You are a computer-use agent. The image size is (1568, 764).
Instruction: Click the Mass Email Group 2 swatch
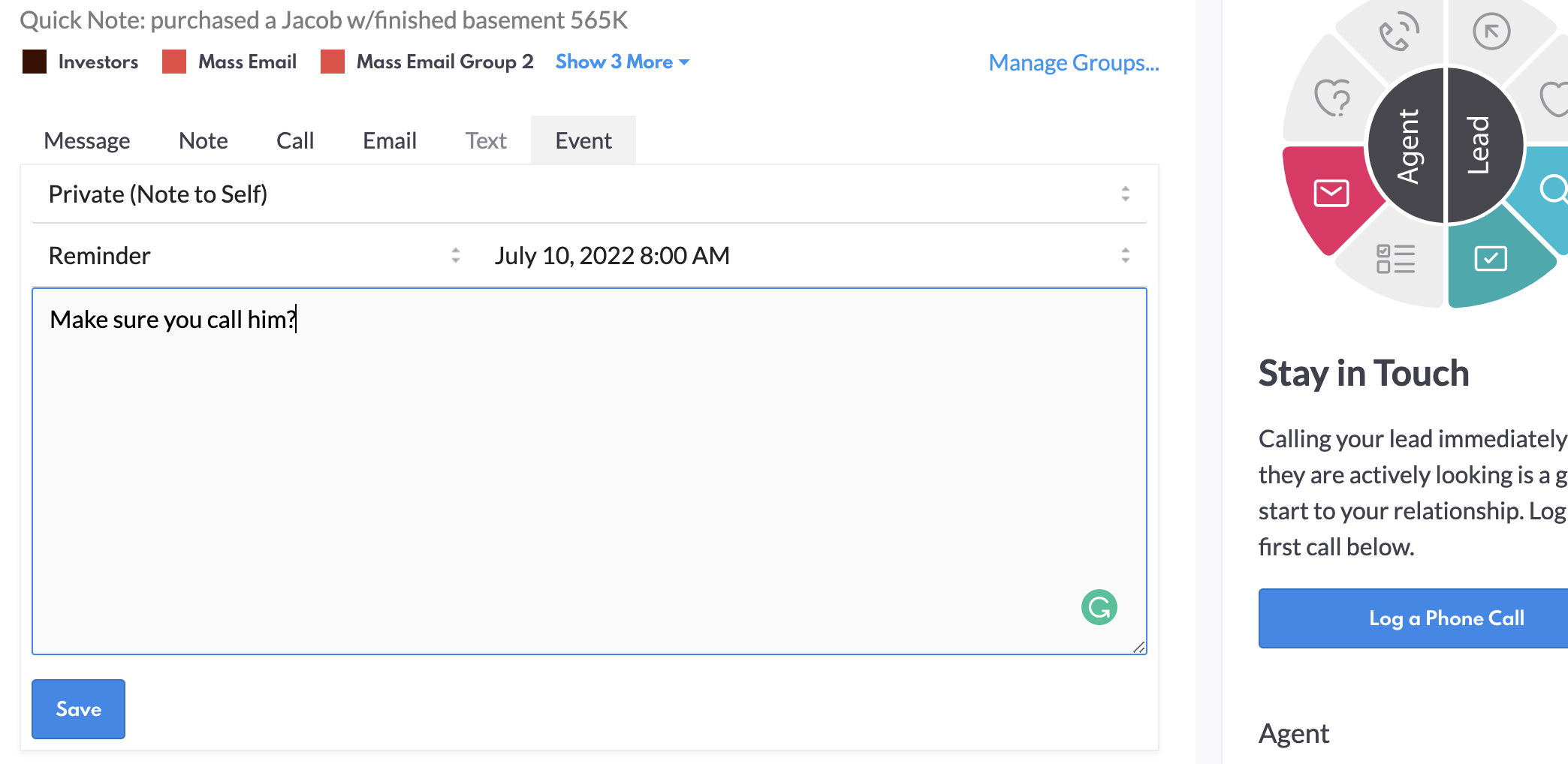333,62
